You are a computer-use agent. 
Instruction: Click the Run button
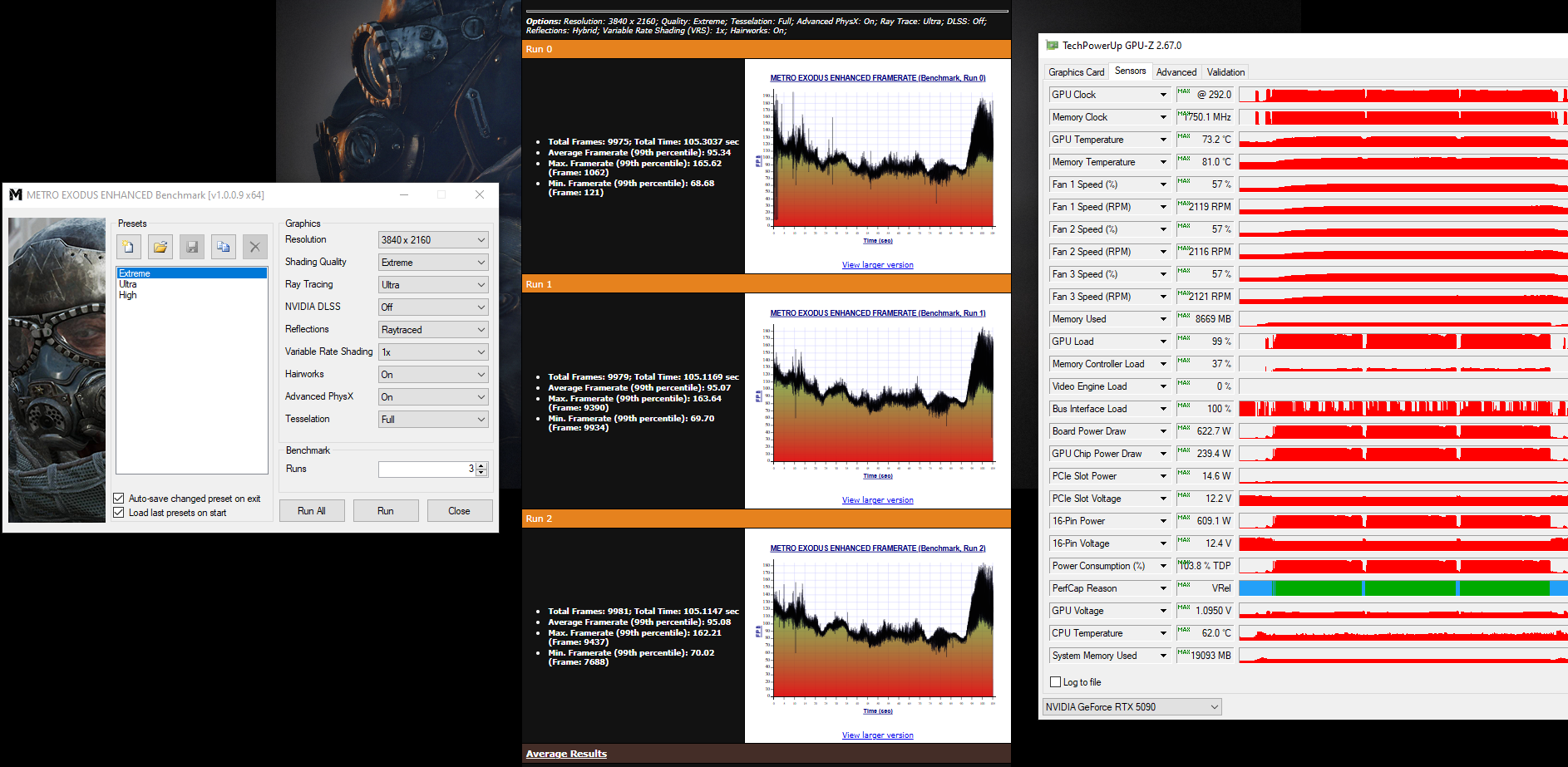tap(386, 511)
